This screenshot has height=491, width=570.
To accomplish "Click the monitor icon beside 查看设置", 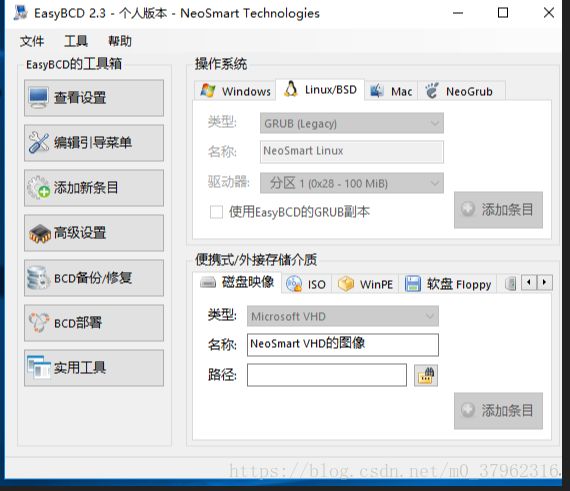I will pyautogui.click(x=38, y=98).
